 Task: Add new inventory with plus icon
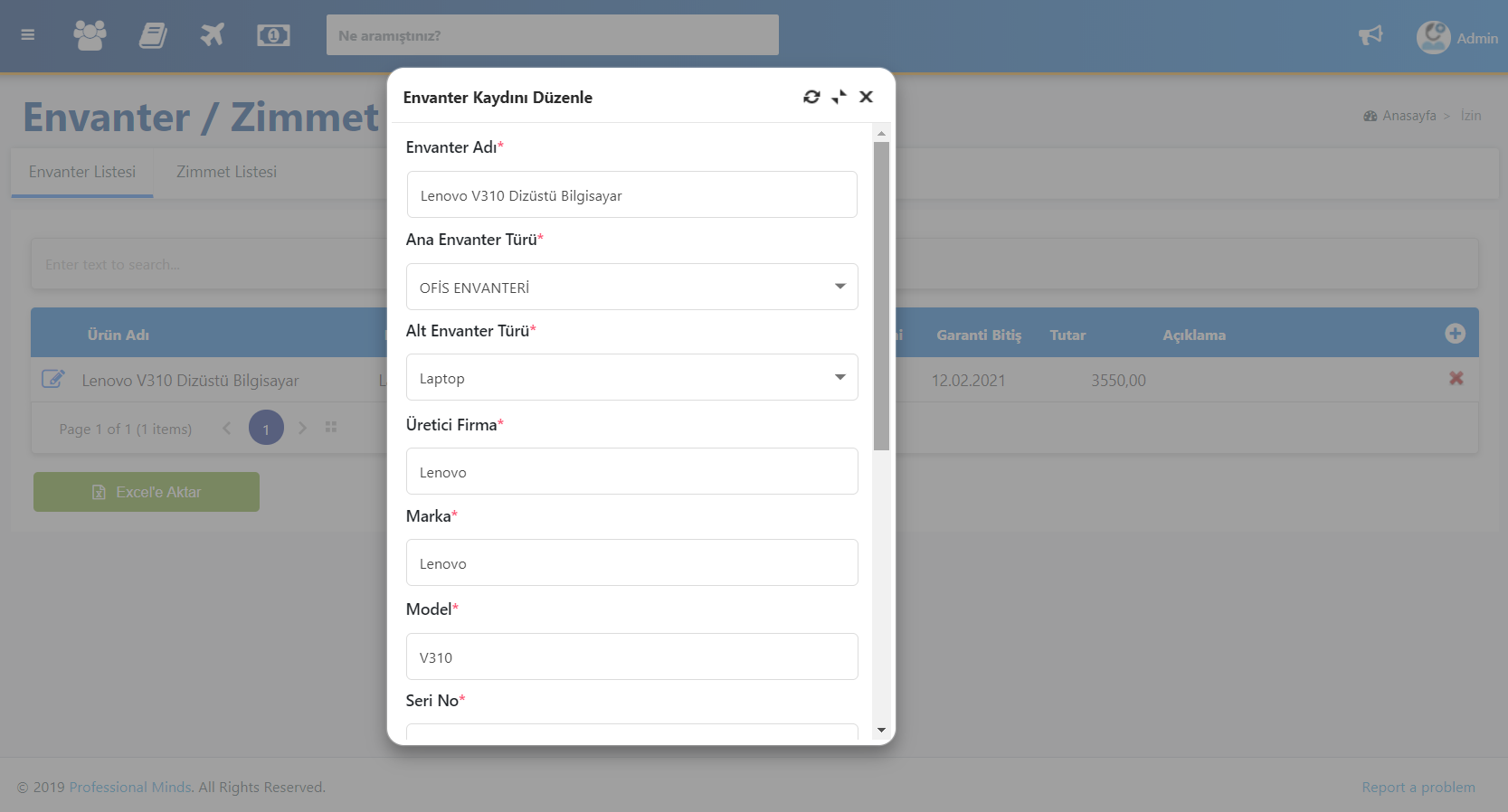point(1455,334)
